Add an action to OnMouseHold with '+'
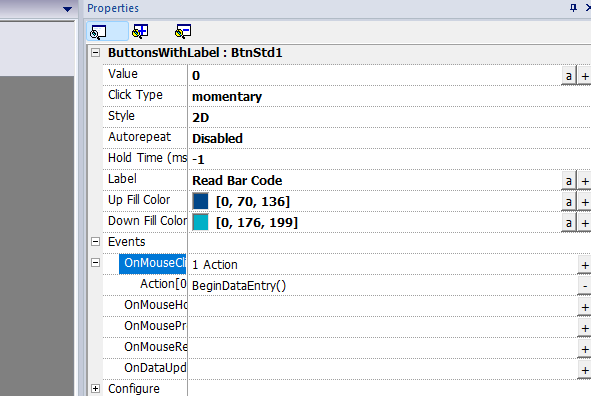Screen dimensions: 591x396 [585, 307]
